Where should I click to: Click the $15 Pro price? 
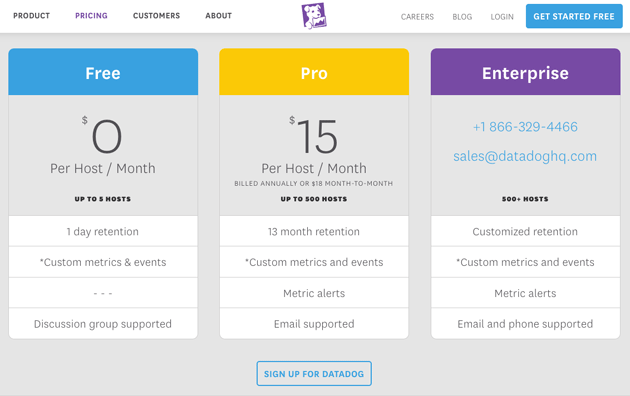[x=314, y=136]
